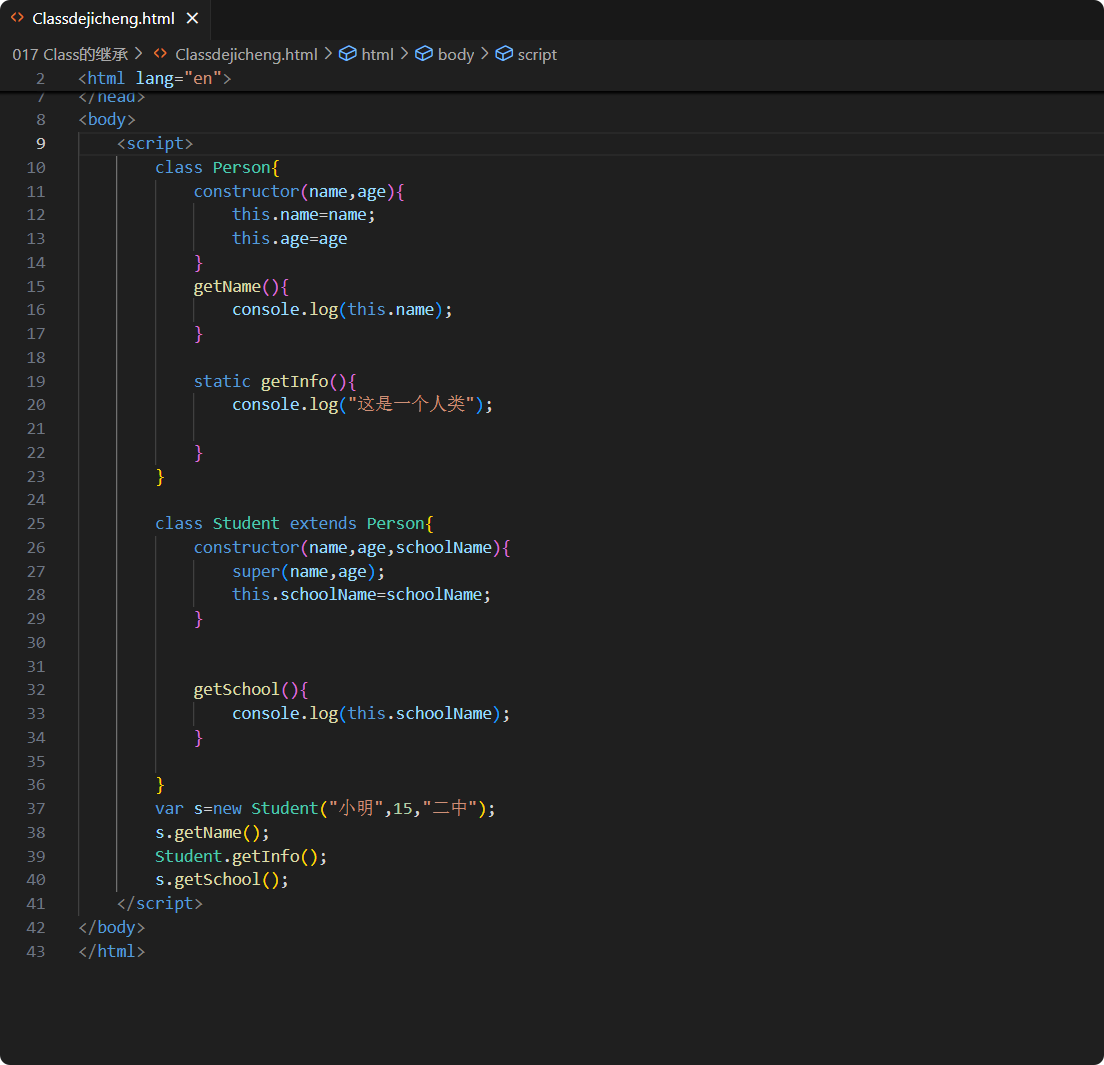Click the cube icon beside html breadcrumb
The width and height of the screenshot is (1104, 1065).
tap(348, 54)
